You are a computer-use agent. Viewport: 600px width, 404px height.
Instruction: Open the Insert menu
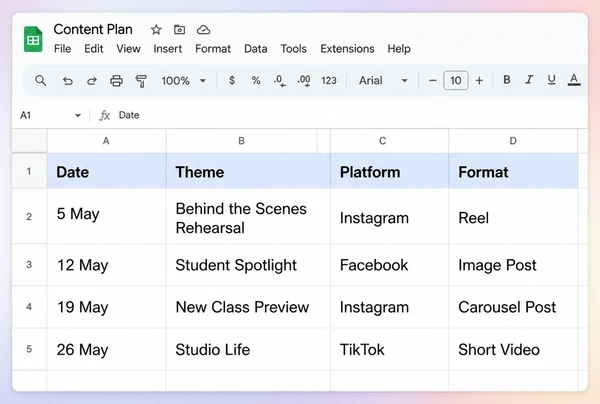[168, 49]
